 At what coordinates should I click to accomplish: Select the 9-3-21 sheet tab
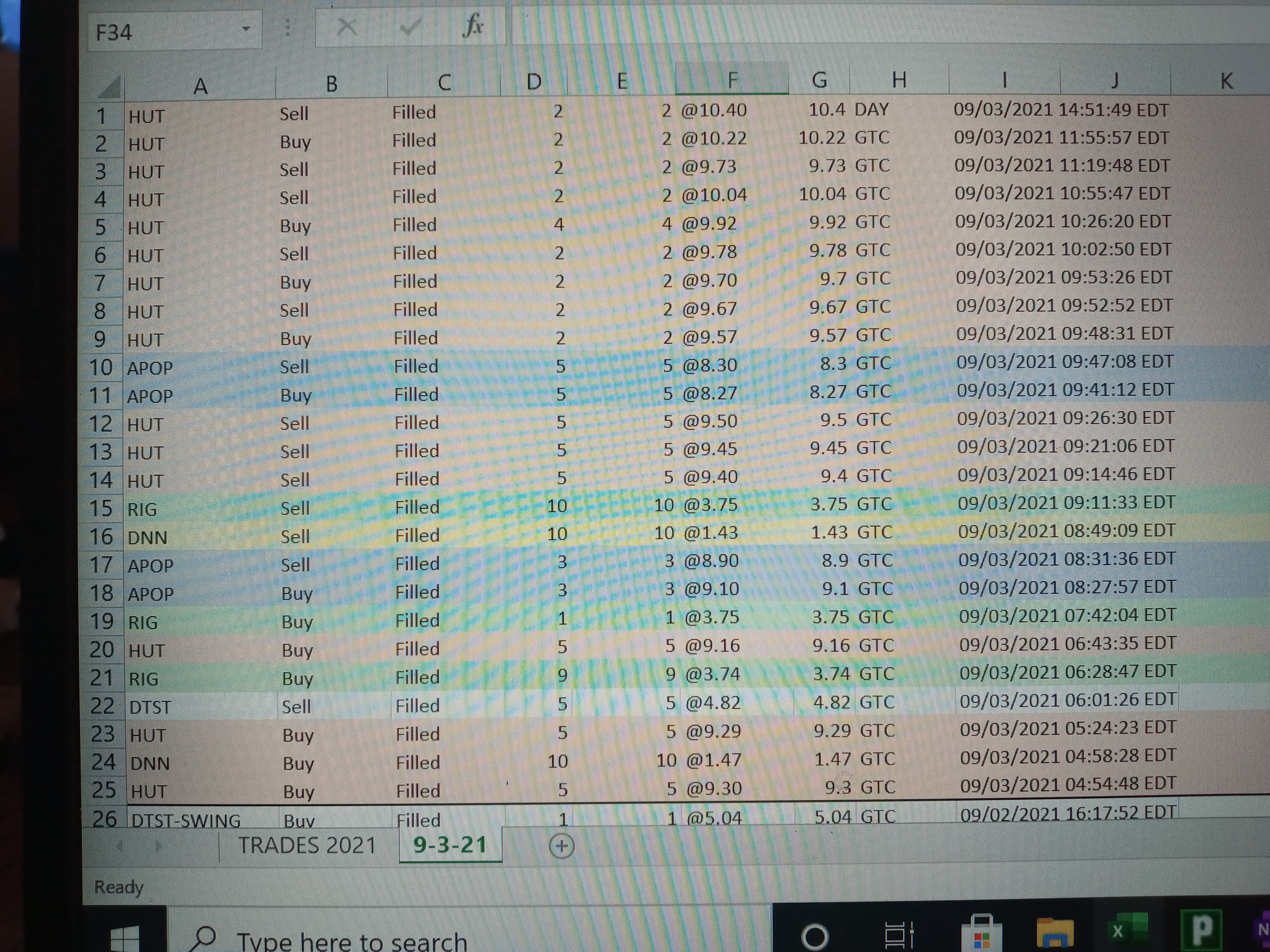(x=450, y=845)
